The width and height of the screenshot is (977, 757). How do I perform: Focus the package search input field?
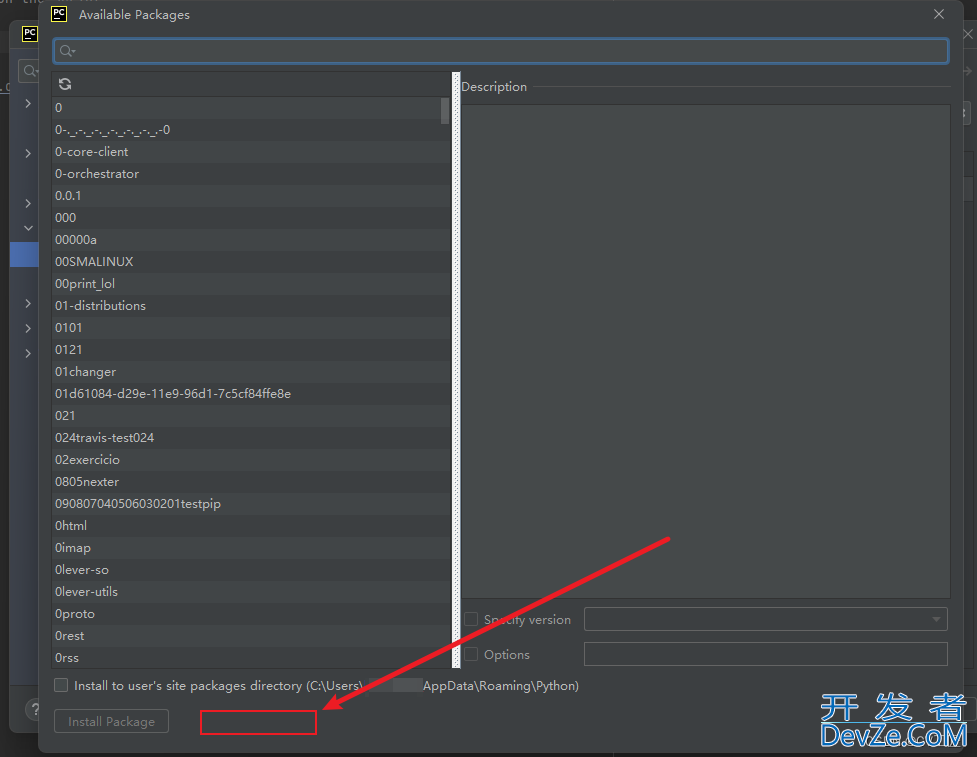[501, 51]
